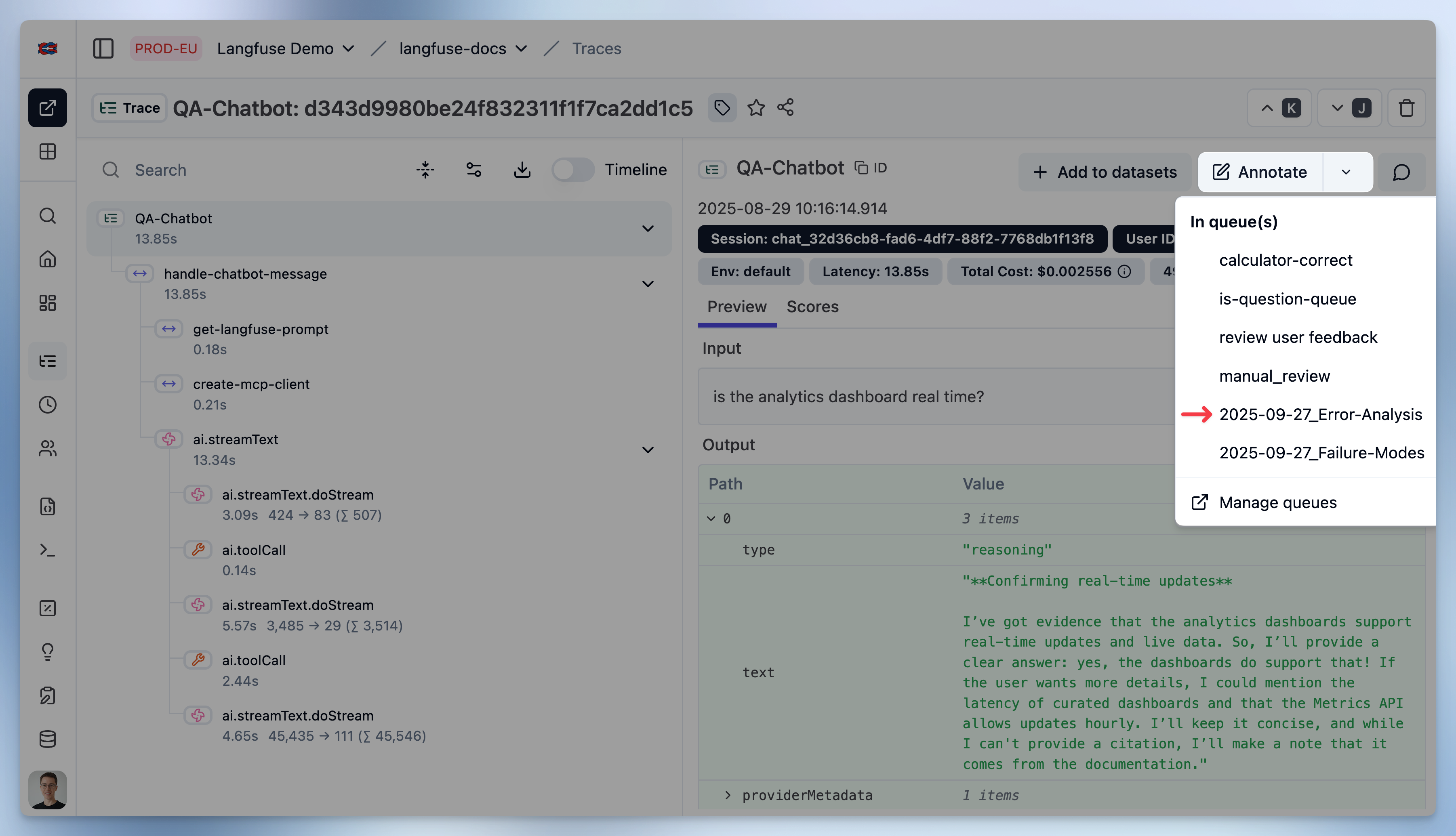This screenshot has width=1456, height=836.
Task: Click the tag icon next to trace title
Action: point(722,108)
